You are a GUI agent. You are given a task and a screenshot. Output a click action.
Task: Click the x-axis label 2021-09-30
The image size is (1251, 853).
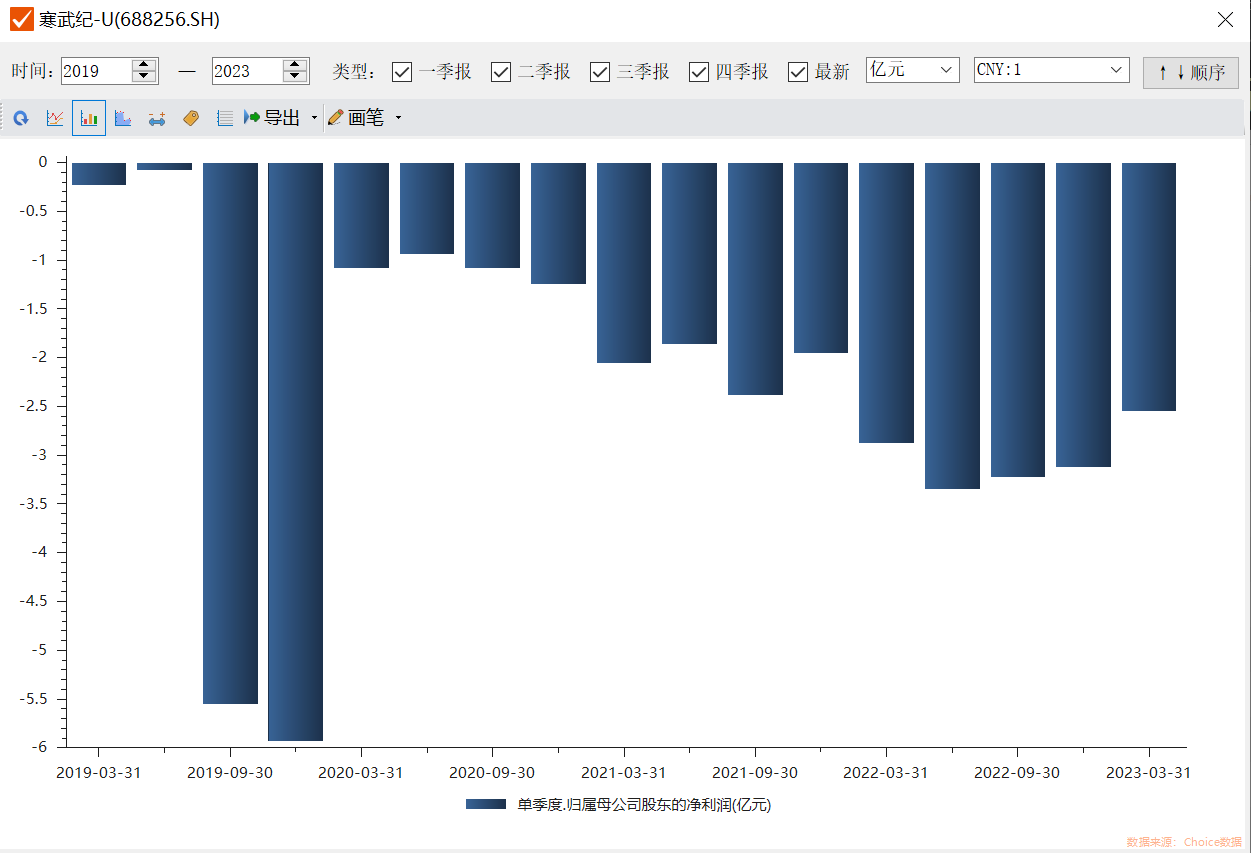(755, 773)
